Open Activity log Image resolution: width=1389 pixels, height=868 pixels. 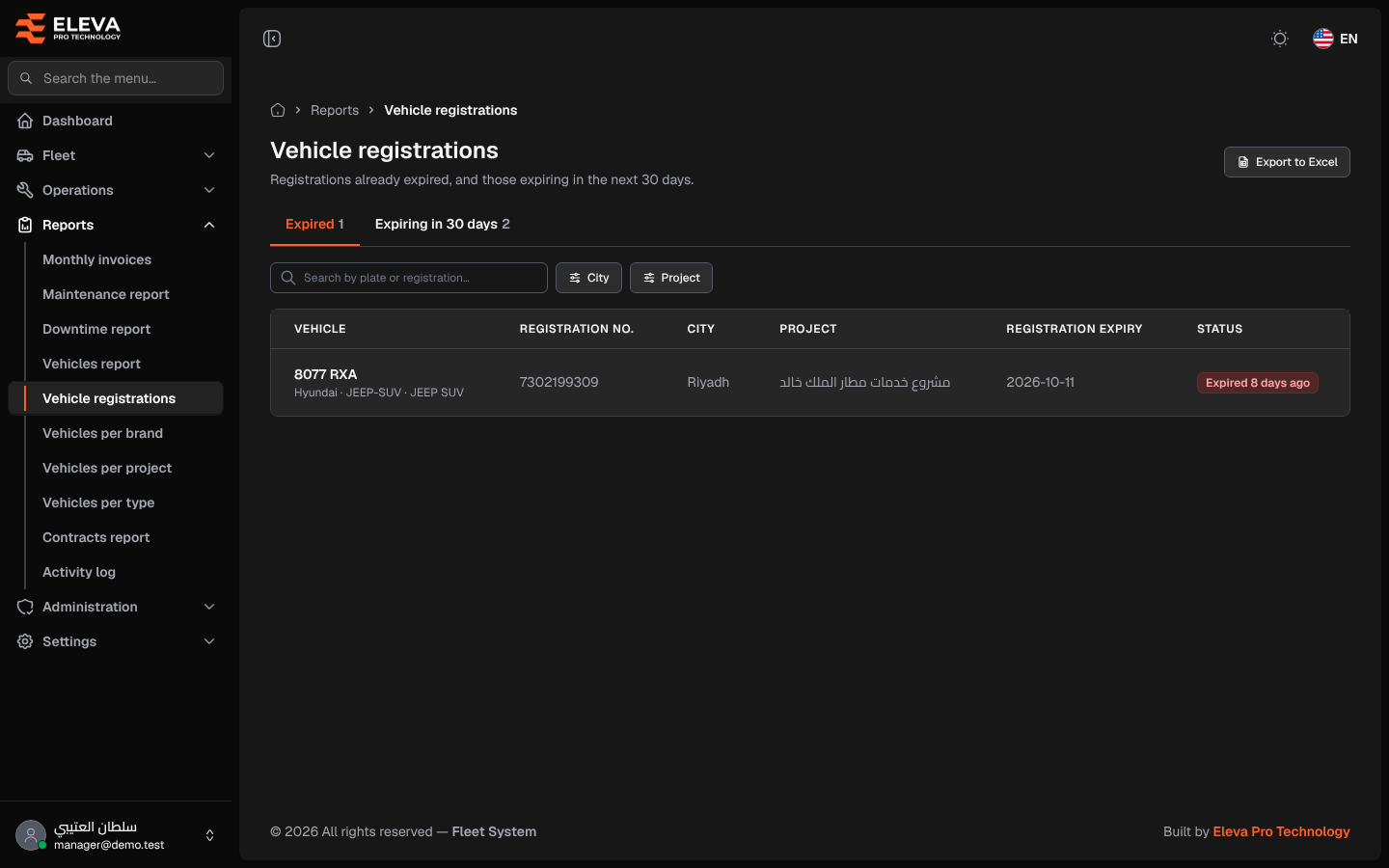click(79, 572)
